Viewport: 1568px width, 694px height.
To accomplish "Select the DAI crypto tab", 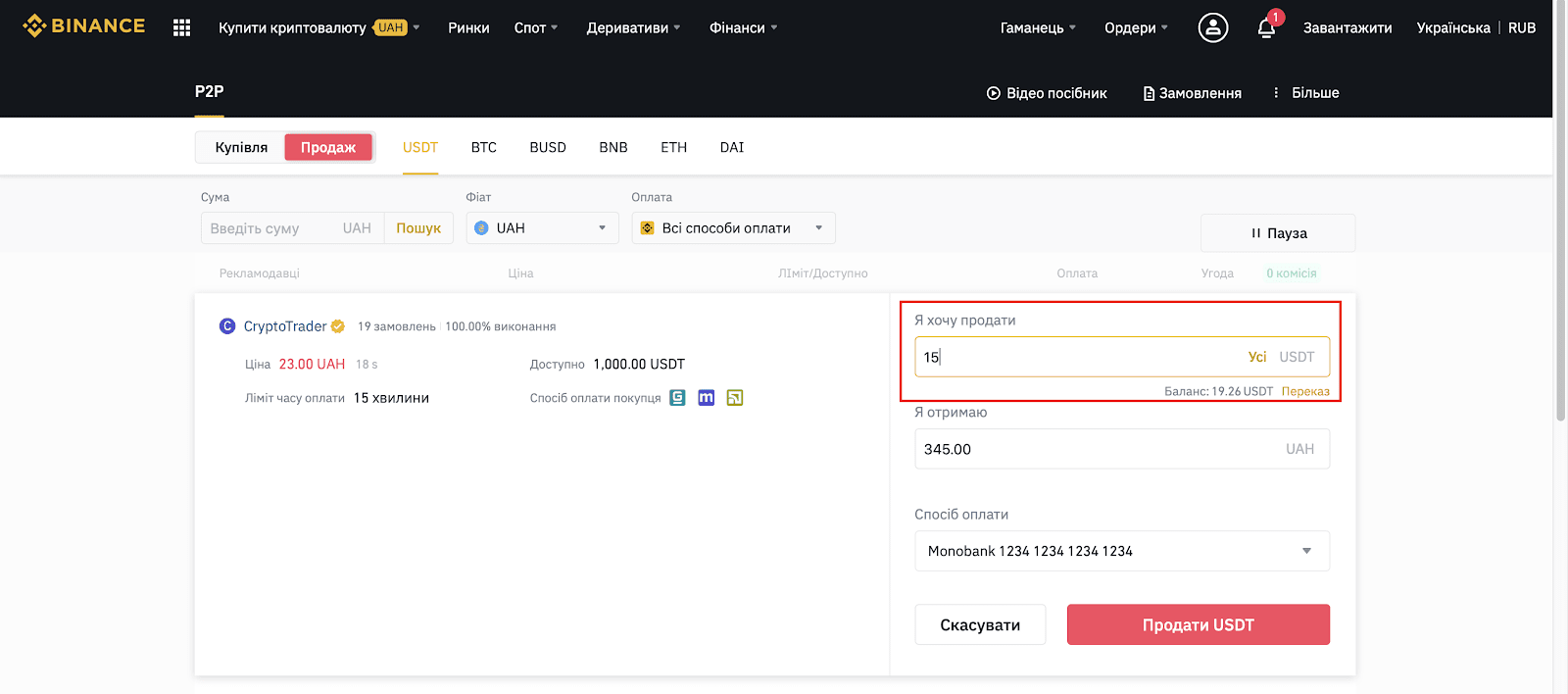I will (732, 147).
